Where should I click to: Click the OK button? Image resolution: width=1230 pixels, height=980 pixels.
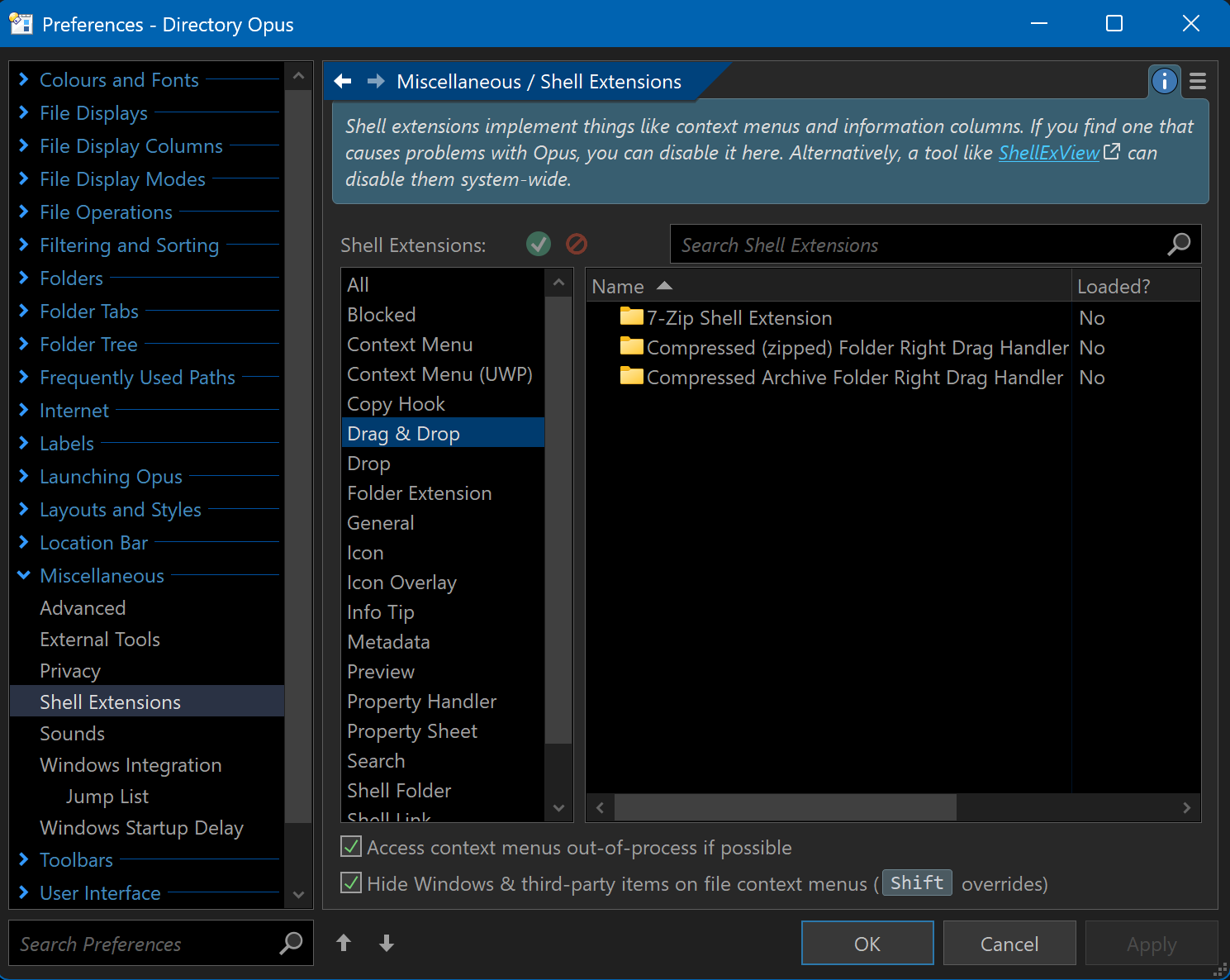pos(867,943)
